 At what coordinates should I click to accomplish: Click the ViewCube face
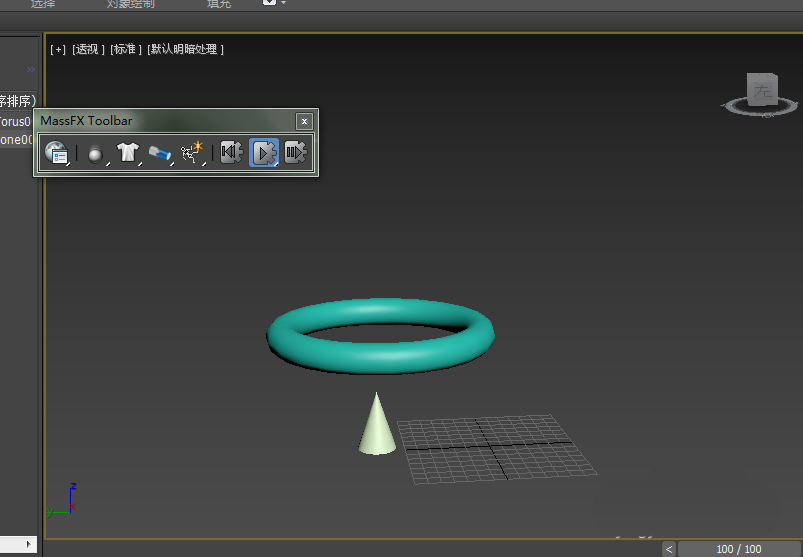(762, 90)
